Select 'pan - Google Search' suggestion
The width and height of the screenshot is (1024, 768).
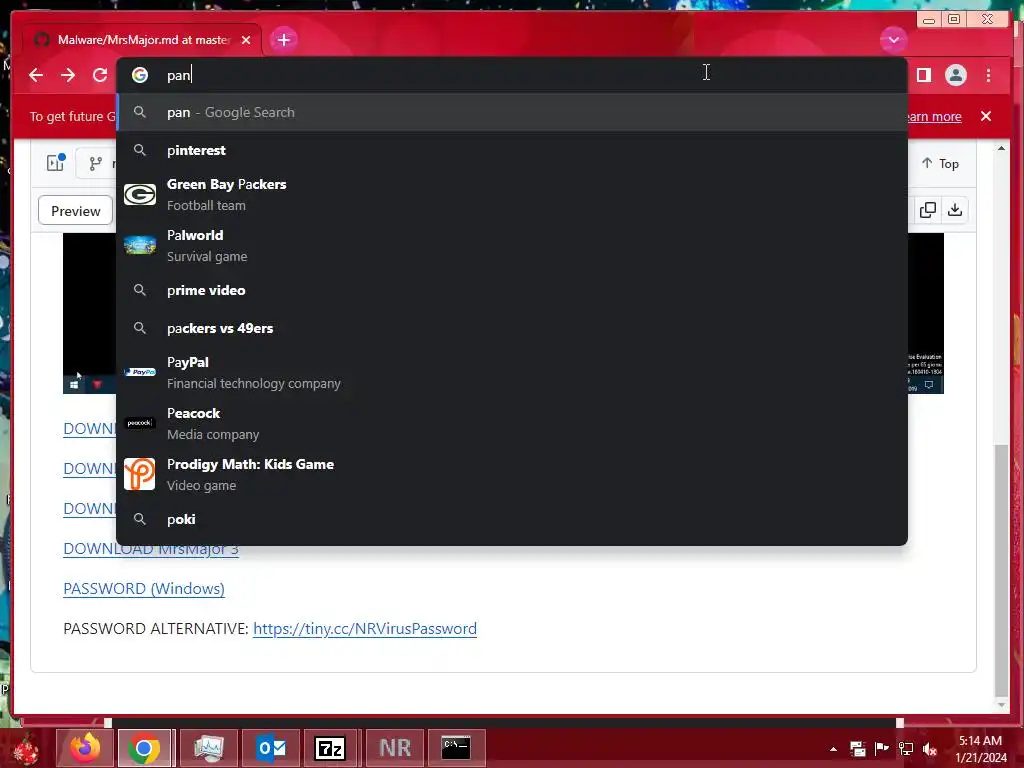pyautogui.click(x=512, y=112)
